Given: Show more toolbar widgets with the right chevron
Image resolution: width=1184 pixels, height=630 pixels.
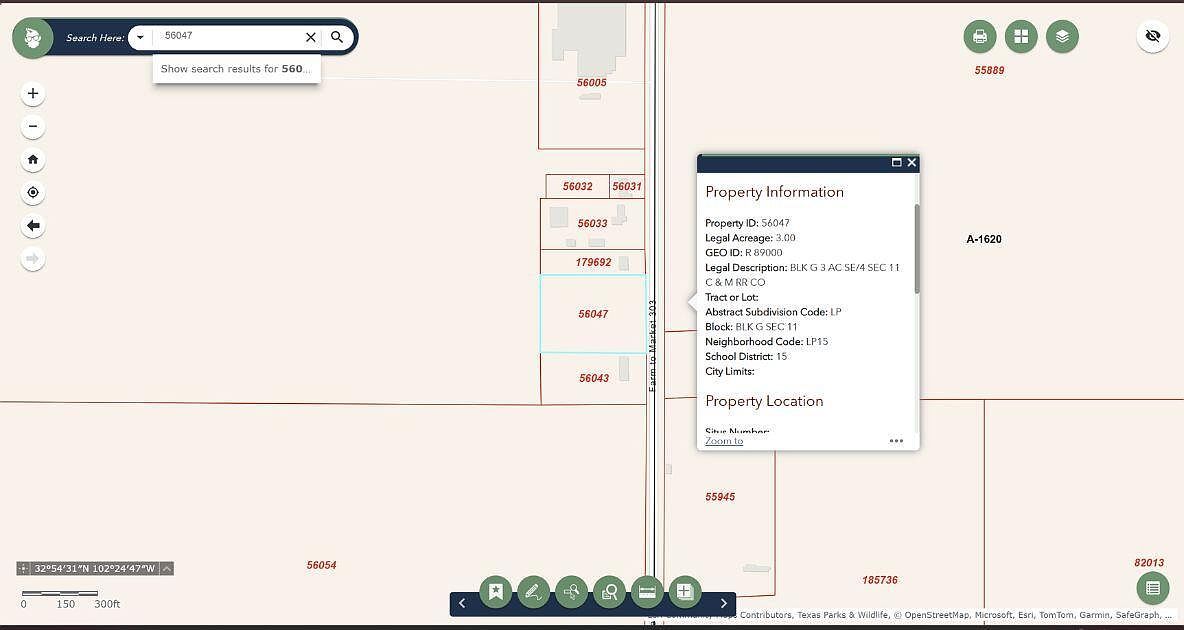Looking at the screenshot, I should click(723, 603).
